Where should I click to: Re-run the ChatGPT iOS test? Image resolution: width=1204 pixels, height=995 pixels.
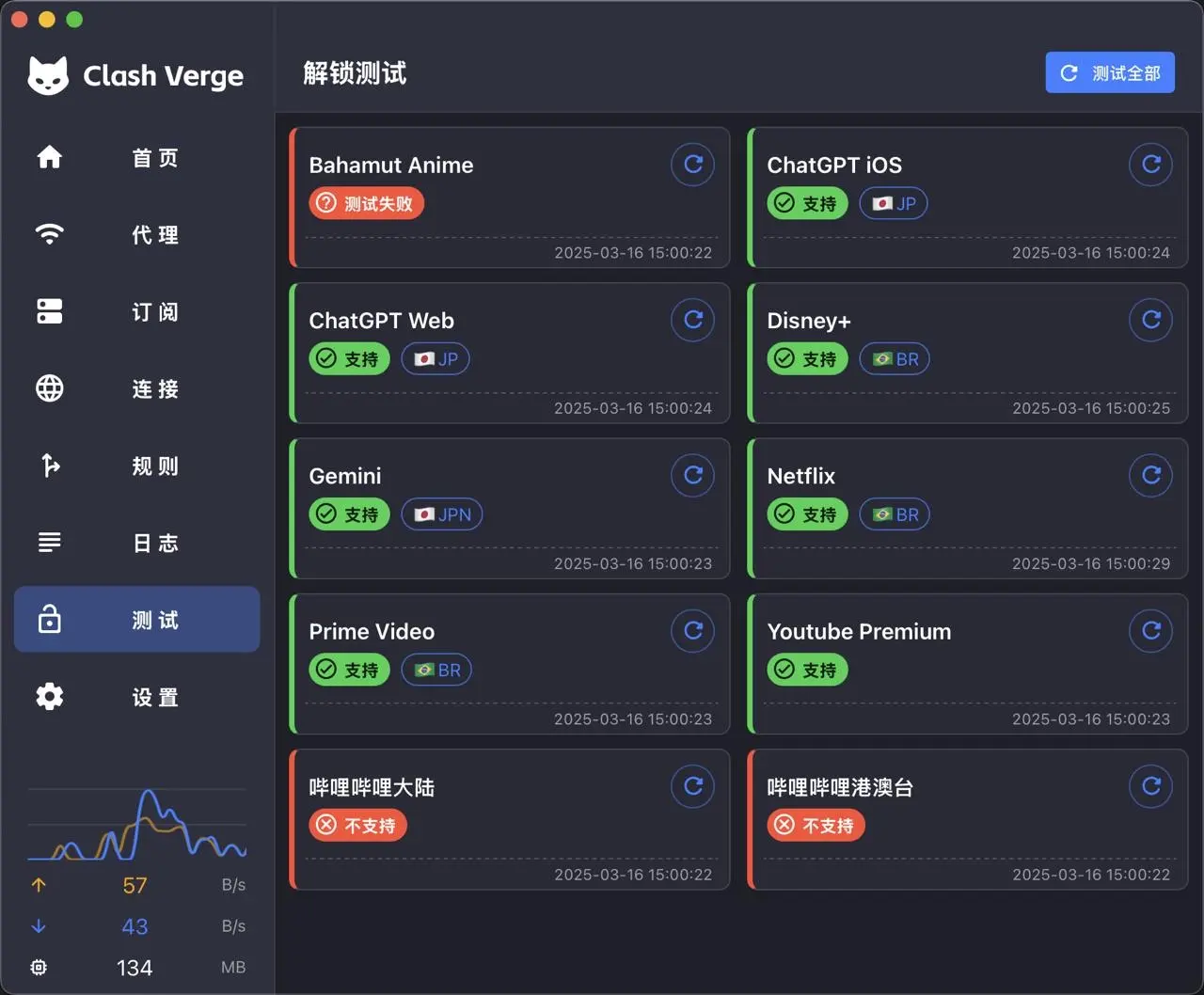(1151, 165)
